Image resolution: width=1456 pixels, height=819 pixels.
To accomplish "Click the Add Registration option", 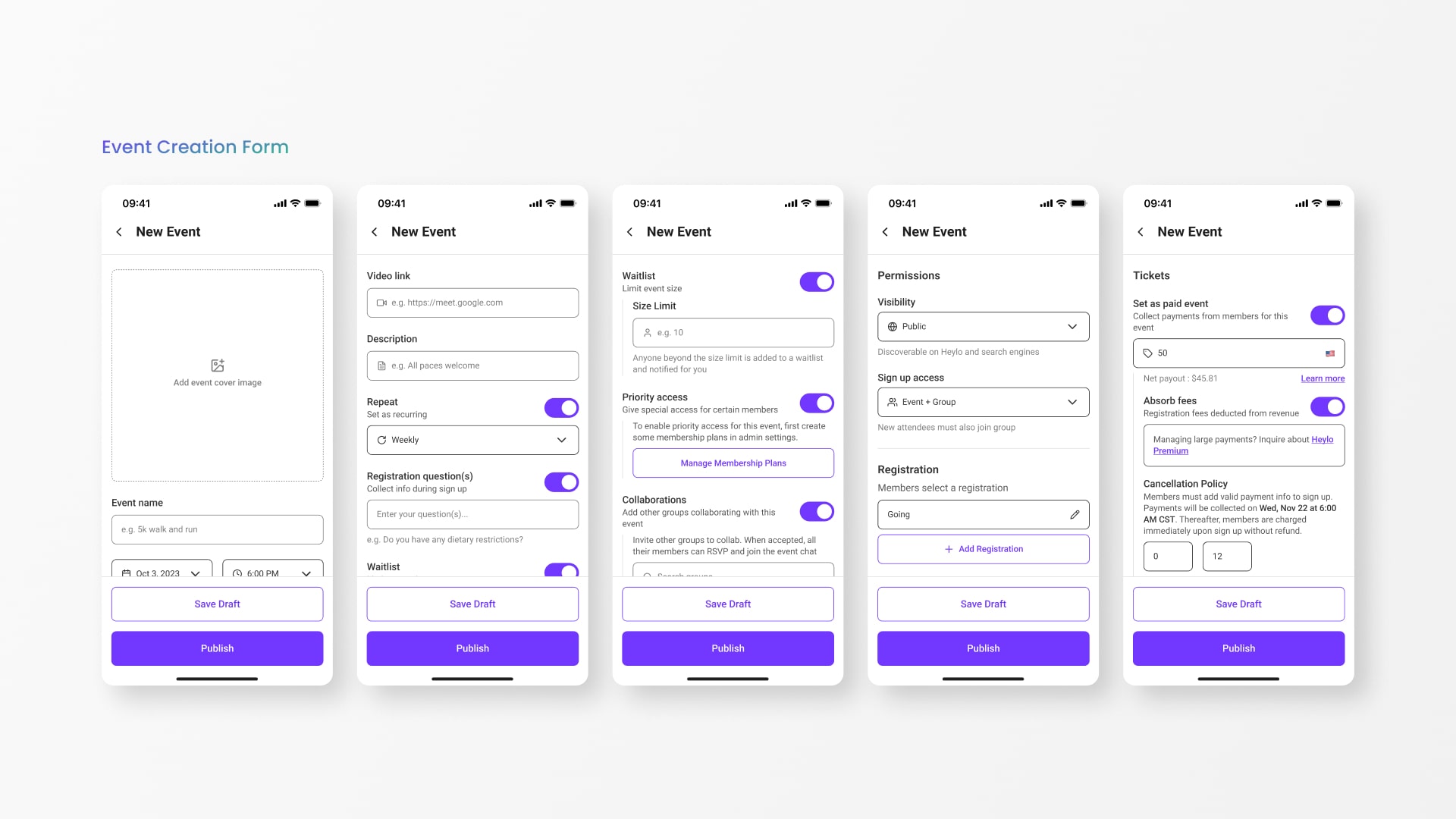I will click(983, 548).
